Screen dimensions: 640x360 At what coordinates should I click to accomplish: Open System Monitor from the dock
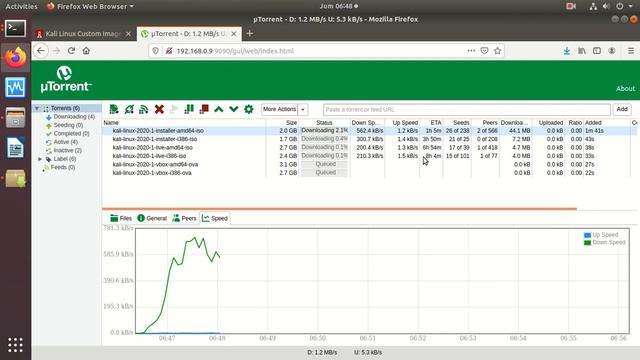(x=16, y=87)
